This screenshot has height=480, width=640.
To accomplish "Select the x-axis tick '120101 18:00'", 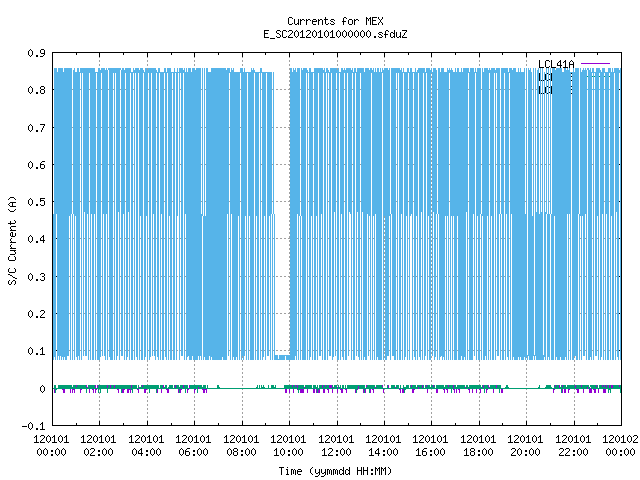I will [x=478, y=446].
